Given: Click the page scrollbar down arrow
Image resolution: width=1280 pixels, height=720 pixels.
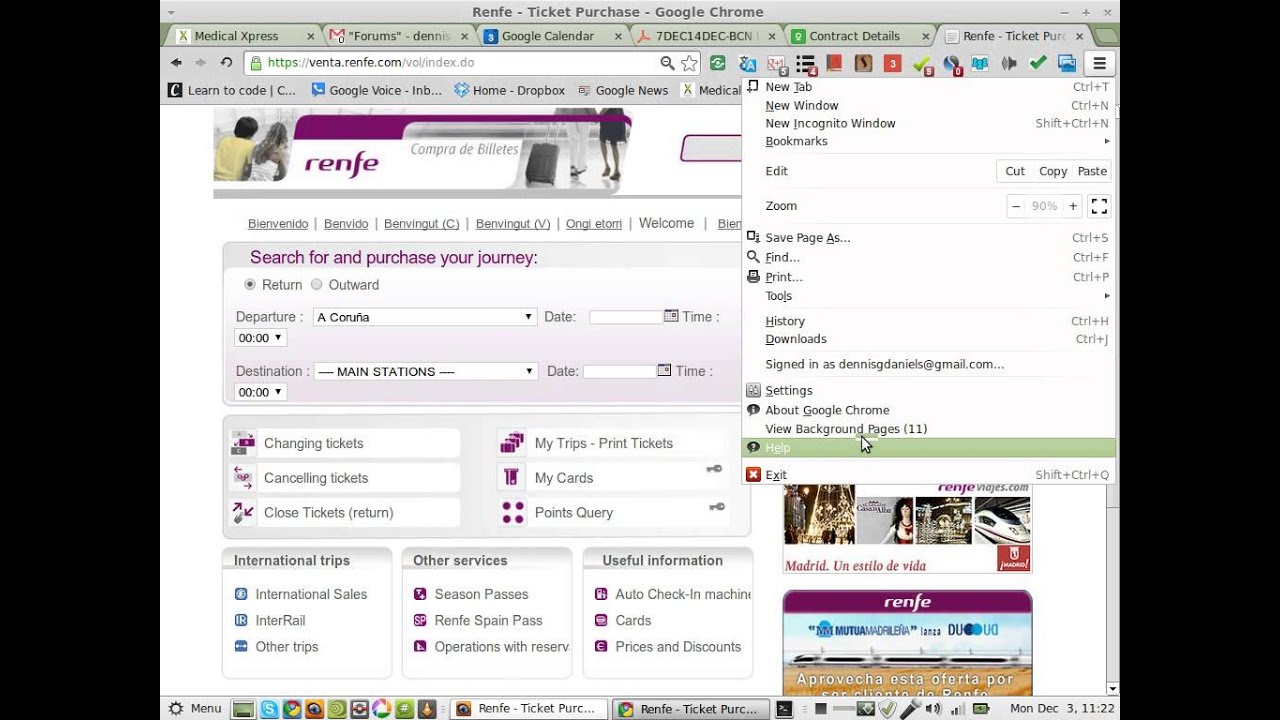Looking at the screenshot, I should (1113, 689).
